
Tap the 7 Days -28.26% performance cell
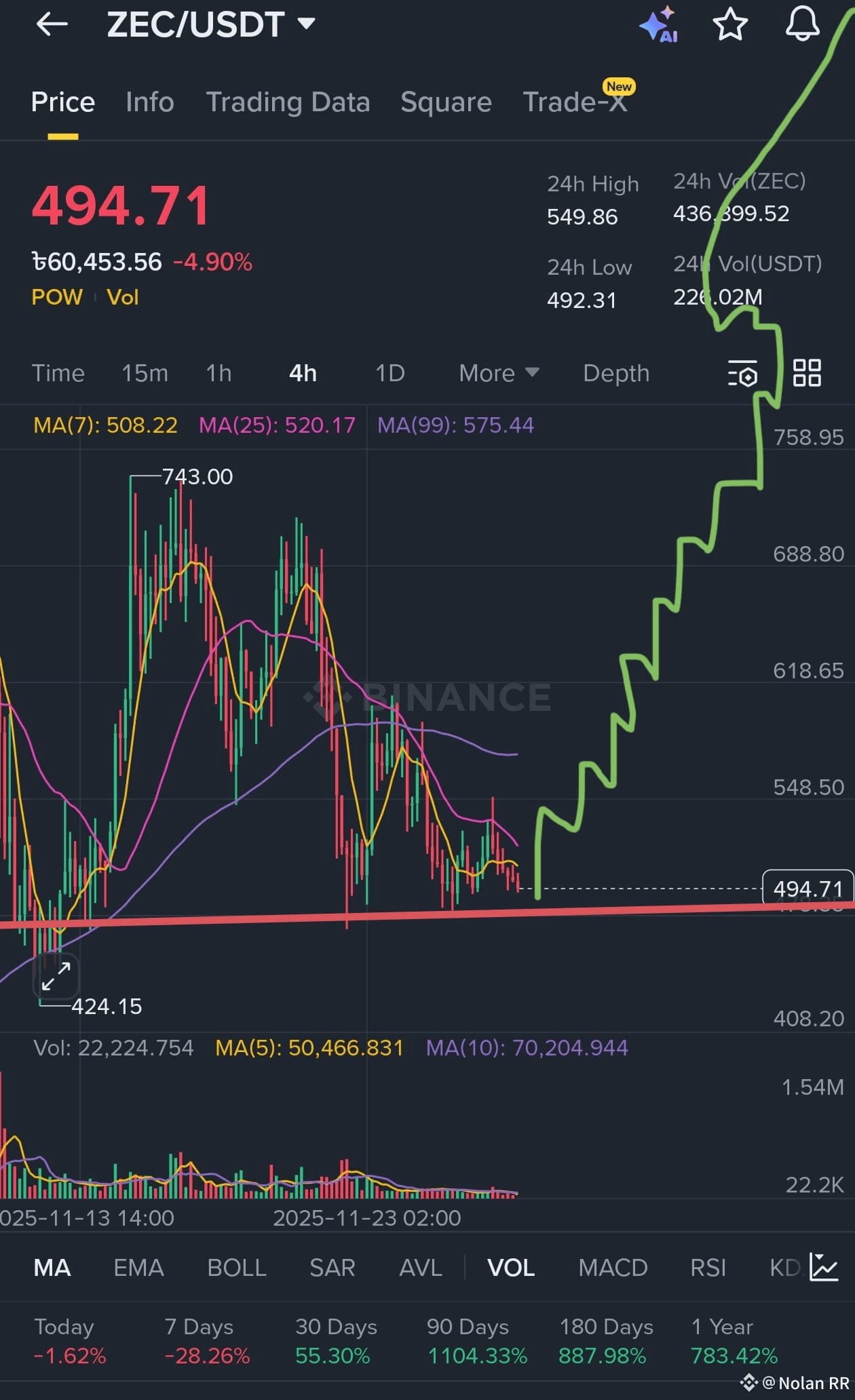point(207,1341)
